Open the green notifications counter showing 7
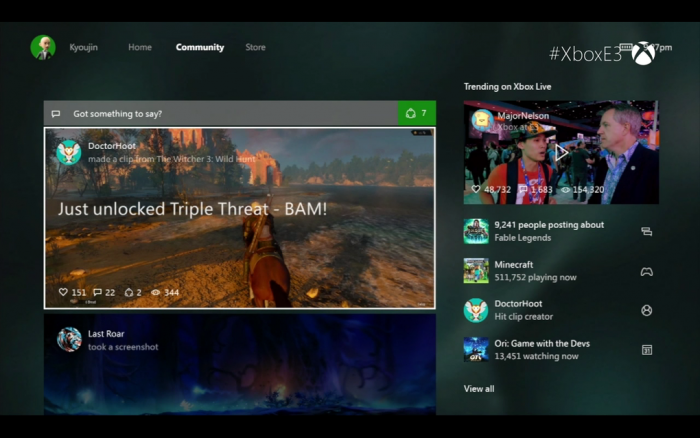Screen dimensions: 700x438 (416, 114)
